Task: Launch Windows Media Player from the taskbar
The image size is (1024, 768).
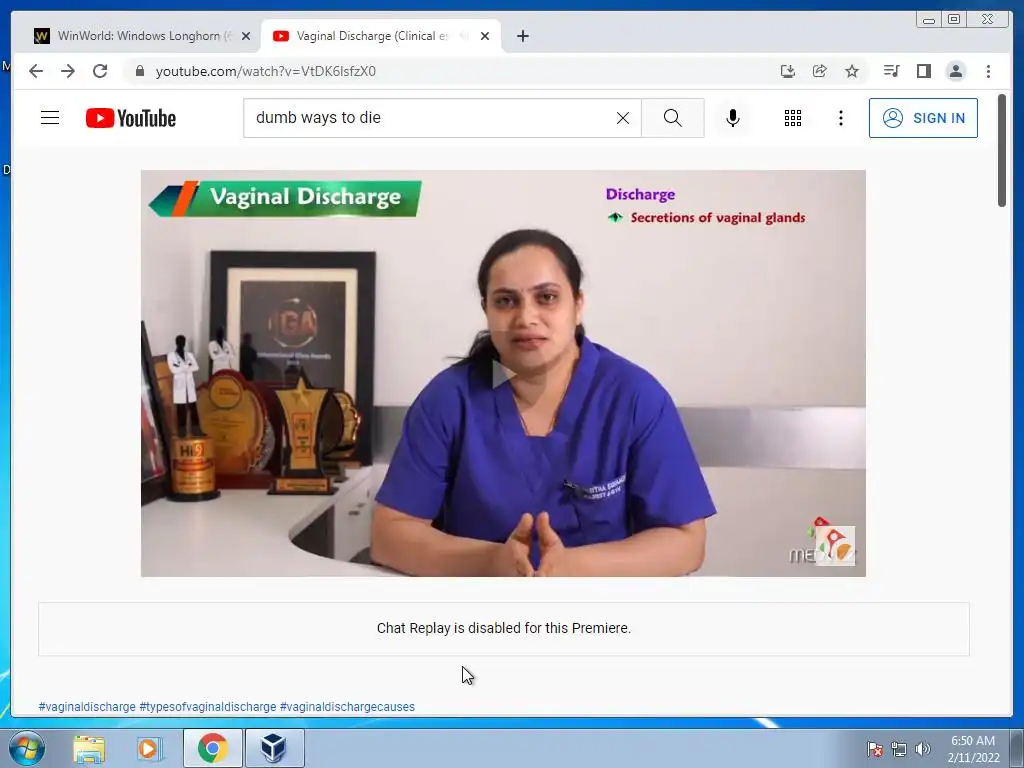Action: pyautogui.click(x=150, y=748)
